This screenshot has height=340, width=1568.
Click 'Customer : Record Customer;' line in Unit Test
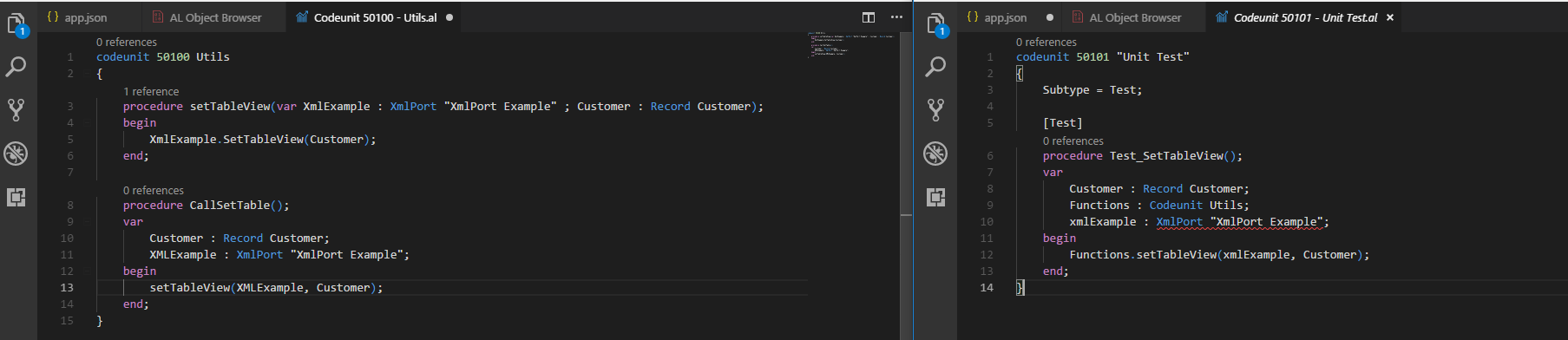coord(1159,189)
